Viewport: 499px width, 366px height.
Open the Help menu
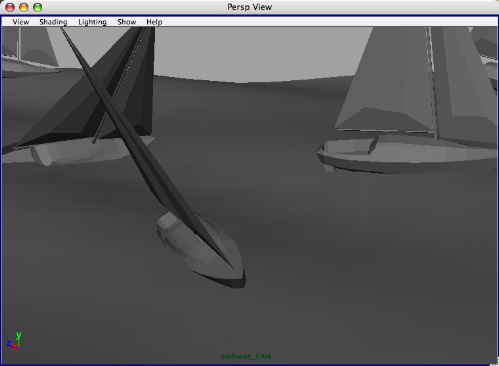coord(154,22)
